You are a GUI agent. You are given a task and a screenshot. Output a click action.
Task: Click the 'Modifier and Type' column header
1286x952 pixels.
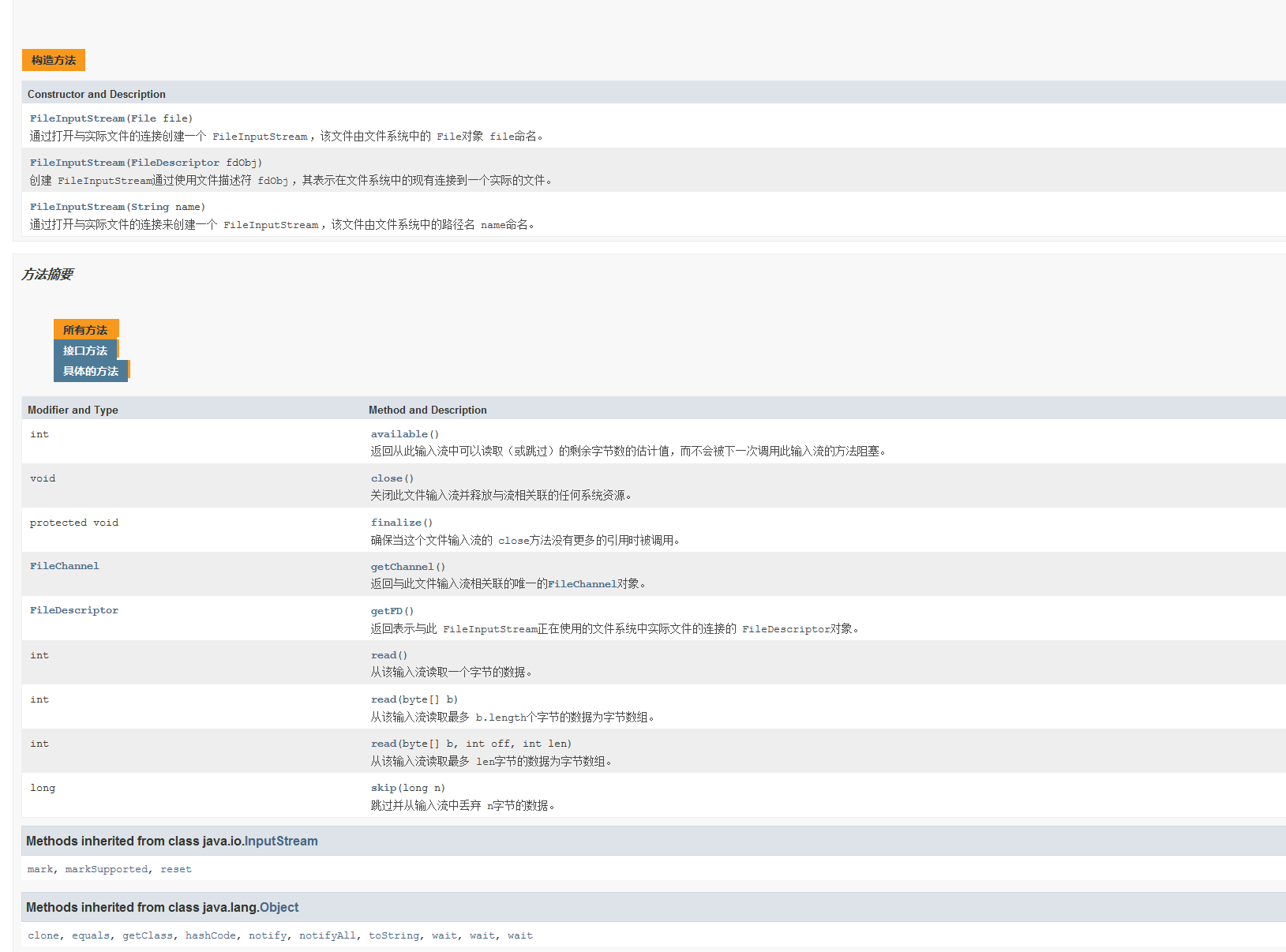click(73, 410)
